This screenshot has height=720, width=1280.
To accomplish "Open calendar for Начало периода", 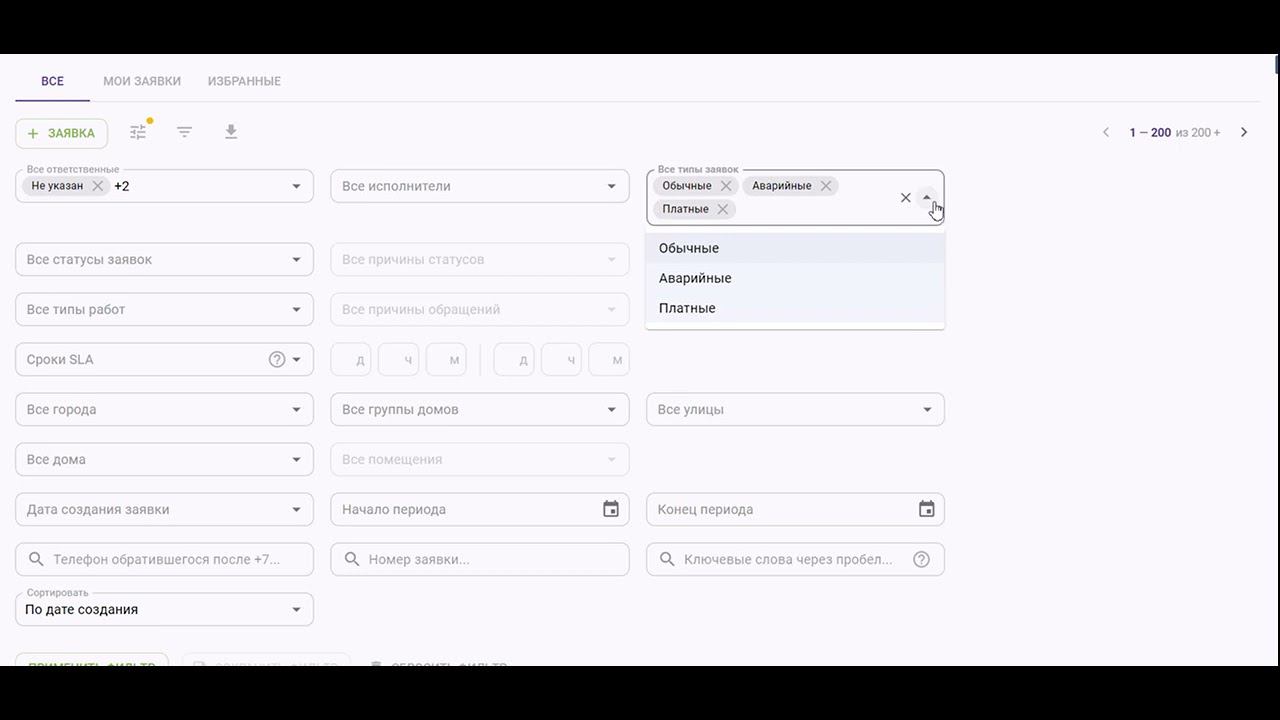I will tap(611, 509).
